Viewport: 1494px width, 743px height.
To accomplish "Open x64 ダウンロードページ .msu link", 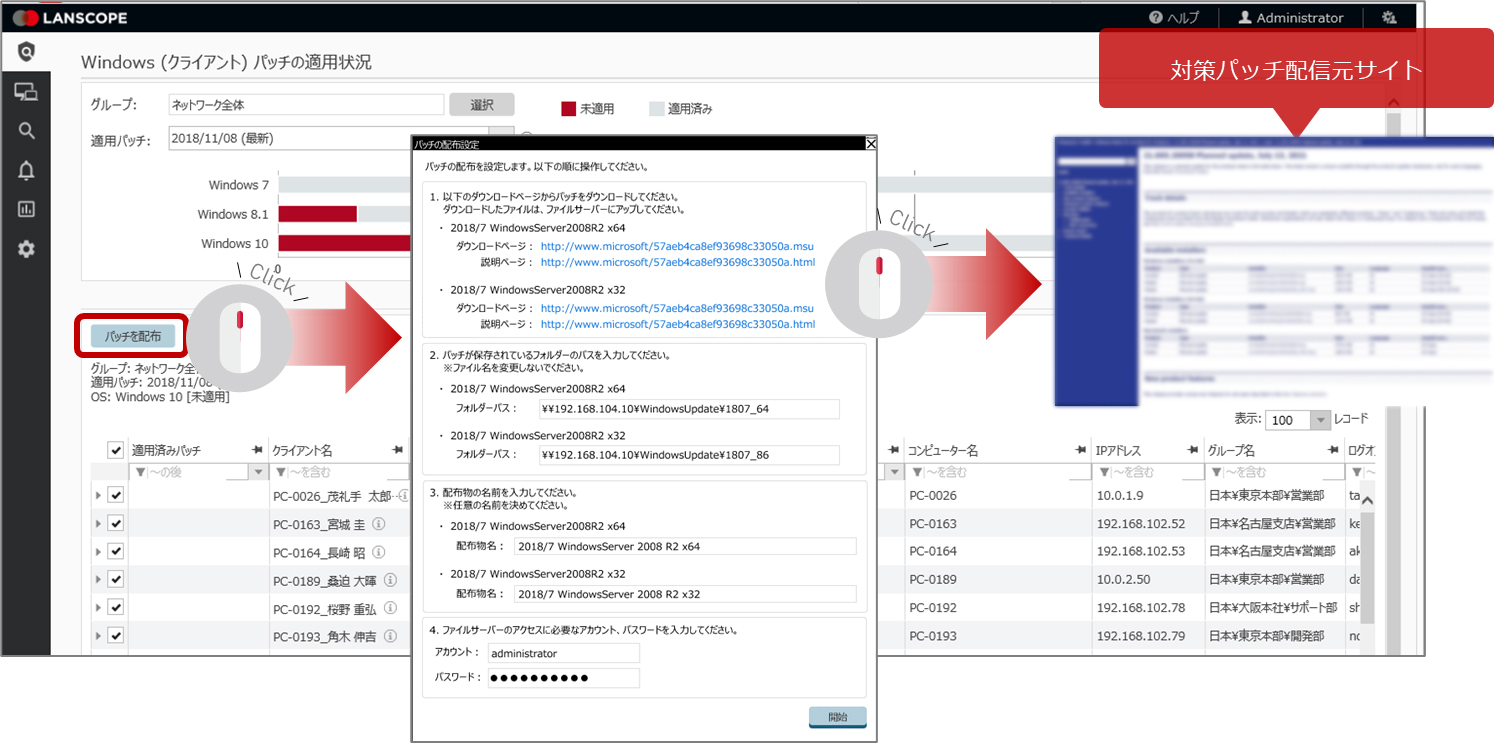I will tap(677, 245).
